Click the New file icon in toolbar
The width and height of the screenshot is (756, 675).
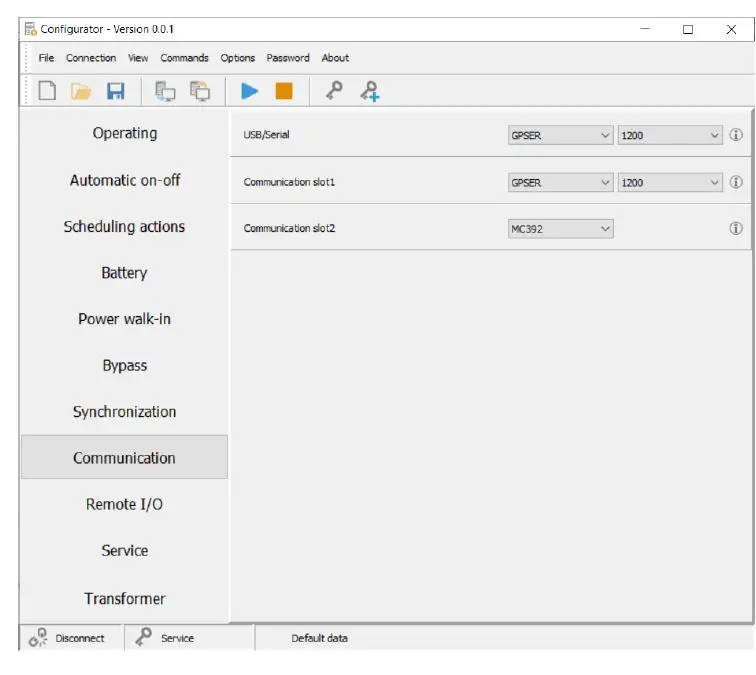(x=47, y=91)
